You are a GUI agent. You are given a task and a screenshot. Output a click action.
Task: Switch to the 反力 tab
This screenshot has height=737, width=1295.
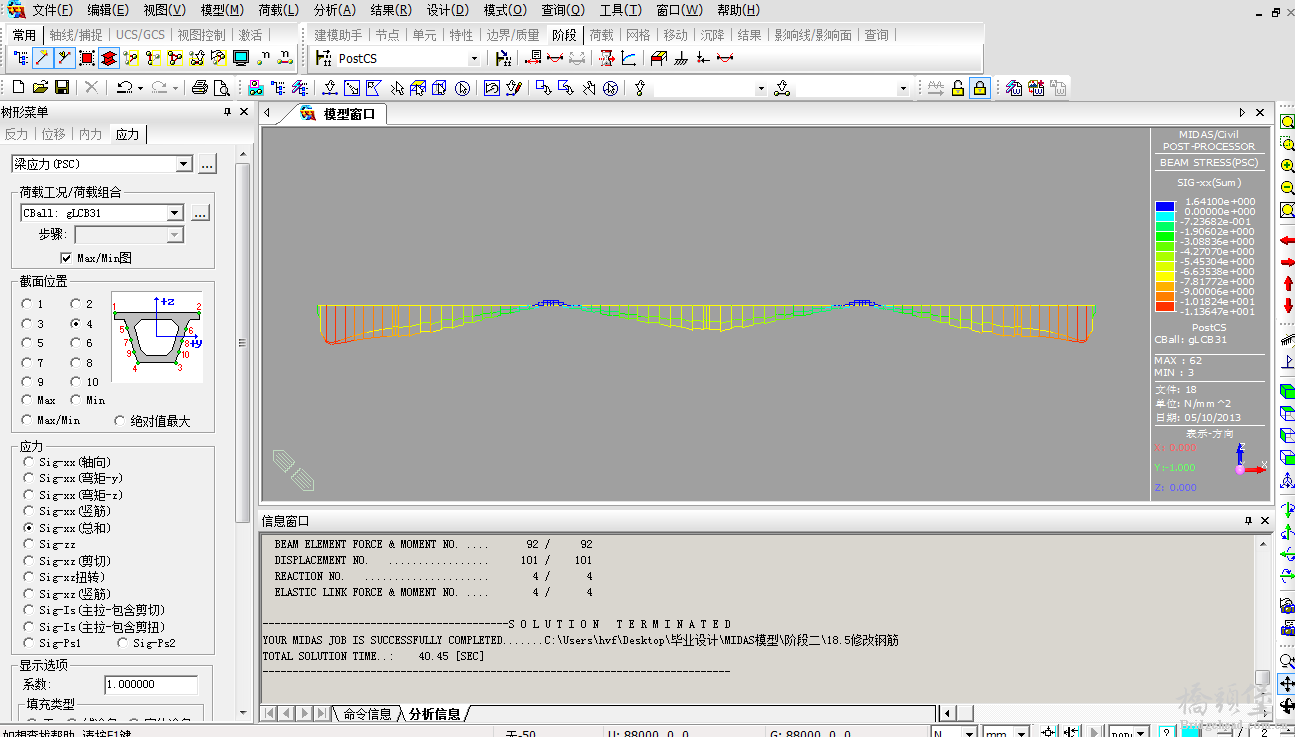[x=17, y=134]
